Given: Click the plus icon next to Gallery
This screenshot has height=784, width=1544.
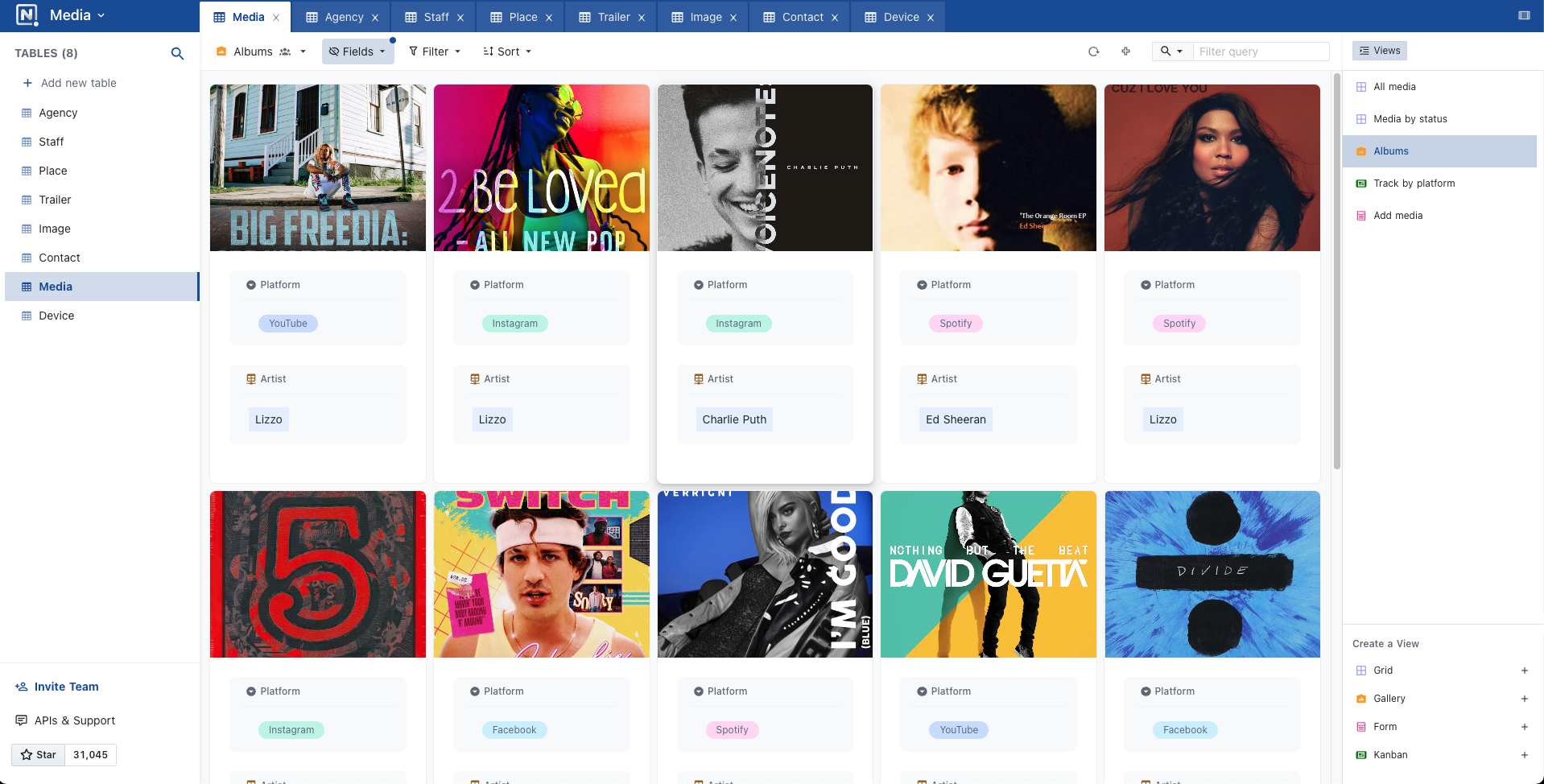Looking at the screenshot, I should pos(1525,699).
